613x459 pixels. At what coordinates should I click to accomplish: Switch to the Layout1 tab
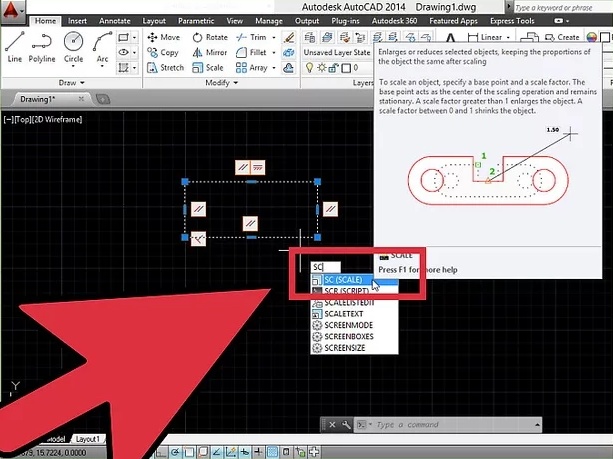[88, 439]
